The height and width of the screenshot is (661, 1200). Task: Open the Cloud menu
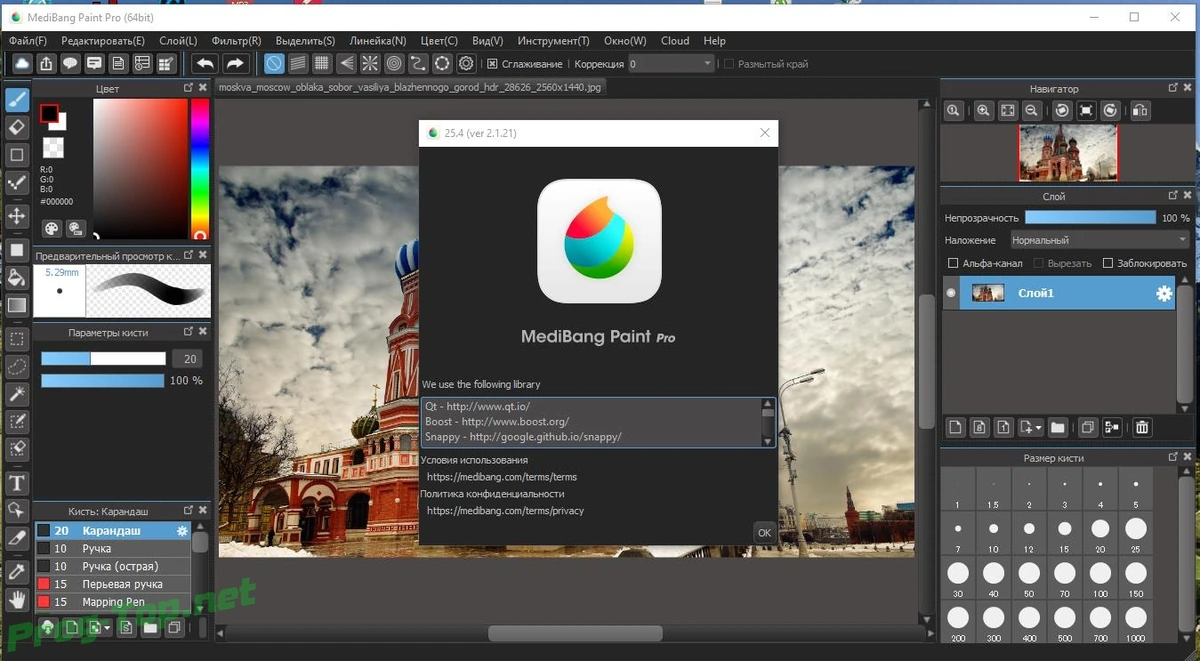coord(675,41)
